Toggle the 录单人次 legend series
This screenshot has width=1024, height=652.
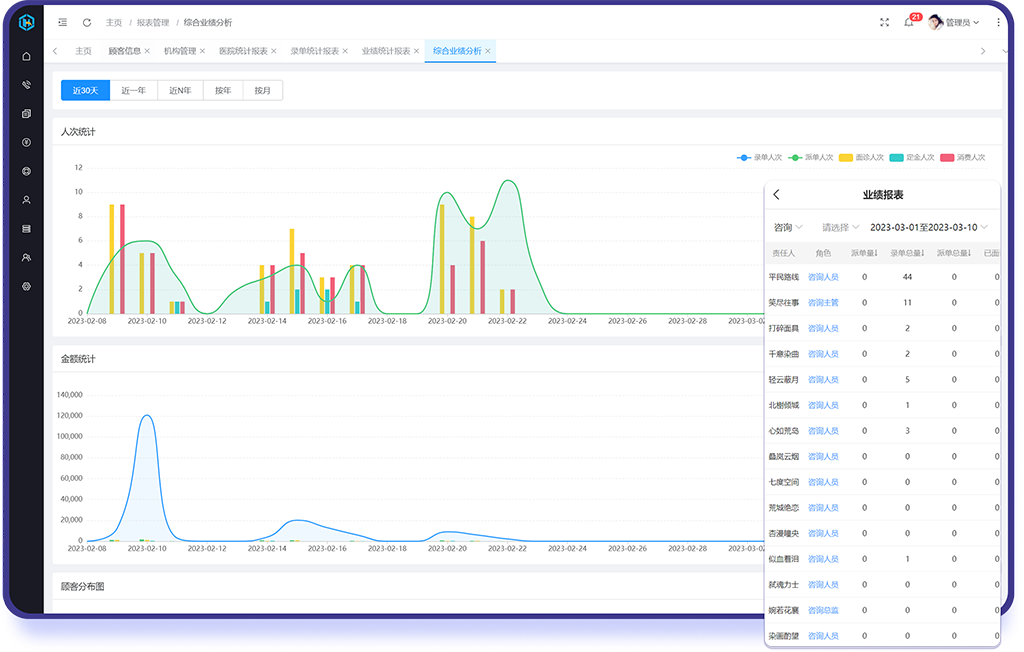point(759,157)
